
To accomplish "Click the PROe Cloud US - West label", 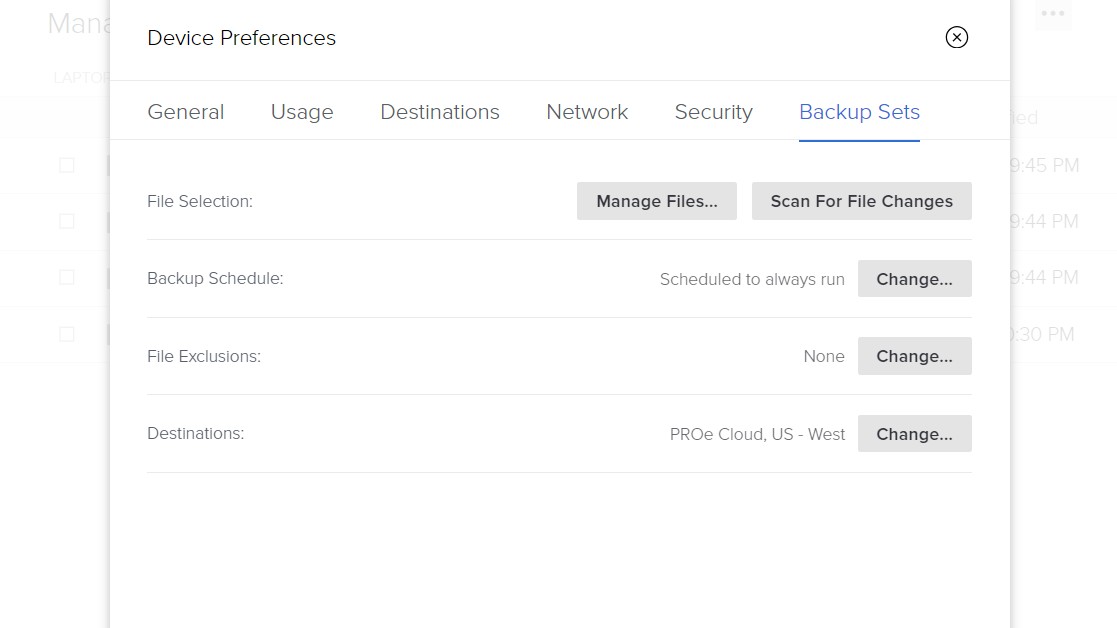I will [x=757, y=434].
